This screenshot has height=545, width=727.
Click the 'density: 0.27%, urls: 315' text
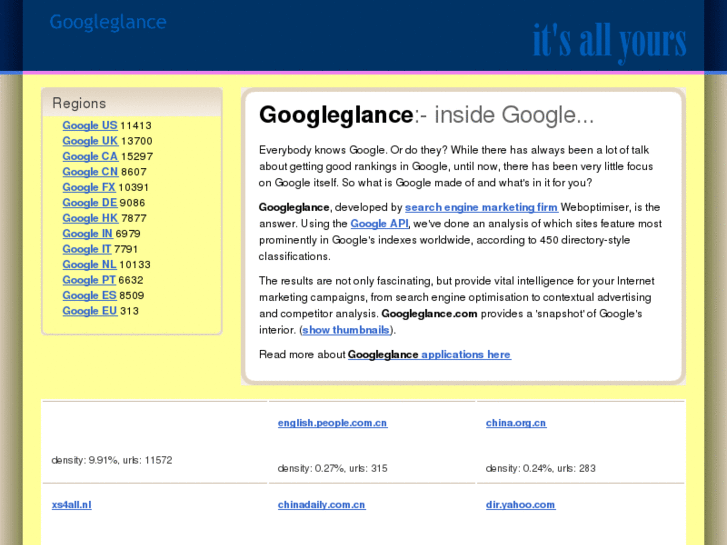[x=332, y=468]
